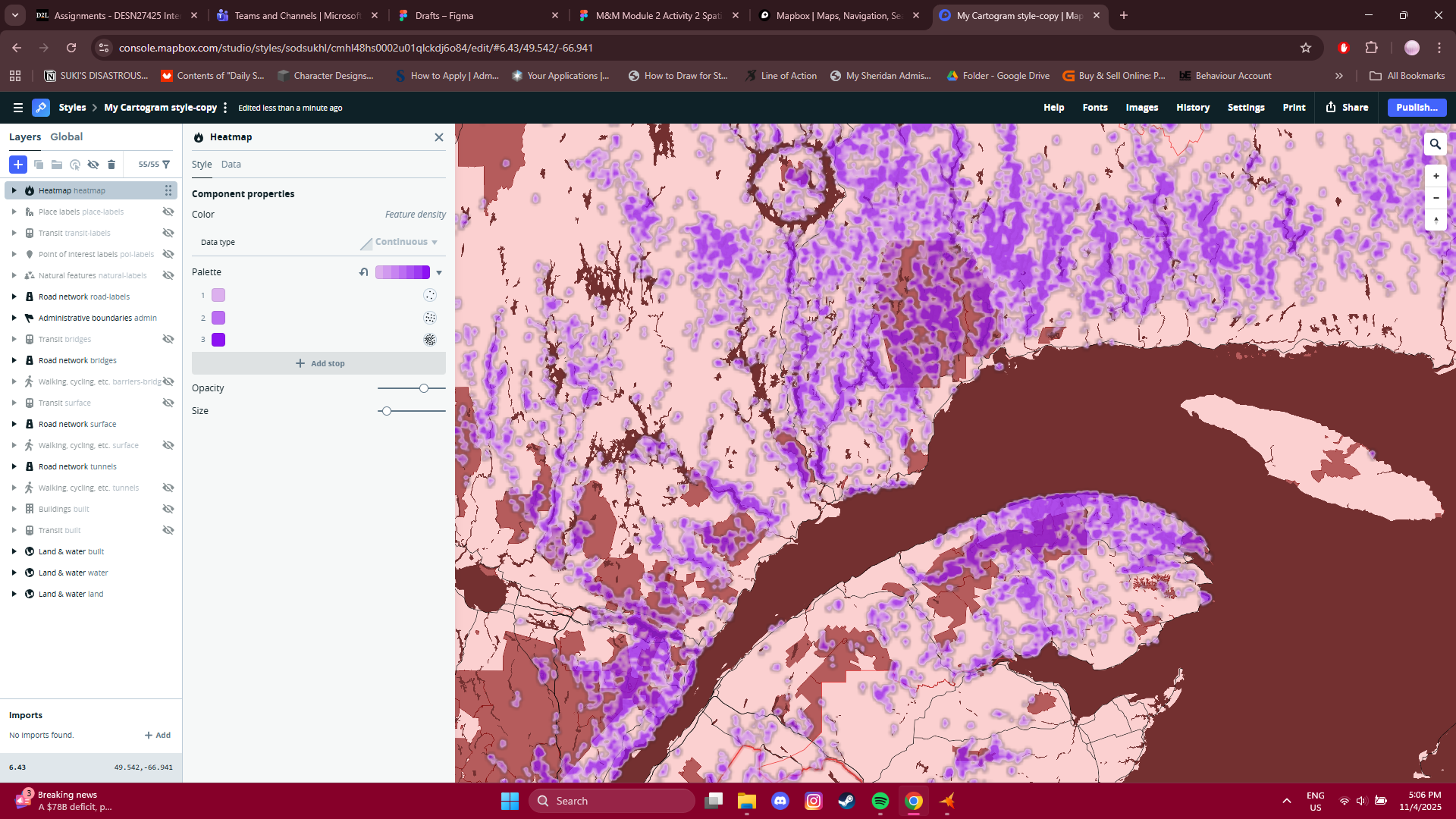Expand the Heatmap layer
The width and height of the screenshot is (1456, 819).
pos(13,190)
